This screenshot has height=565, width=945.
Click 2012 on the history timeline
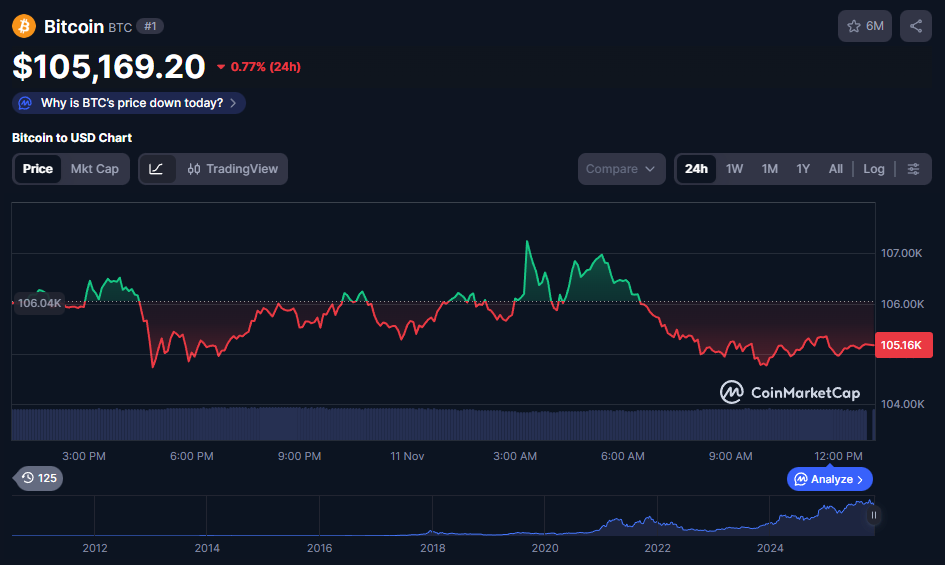pyautogui.click(x=95, y=548)
